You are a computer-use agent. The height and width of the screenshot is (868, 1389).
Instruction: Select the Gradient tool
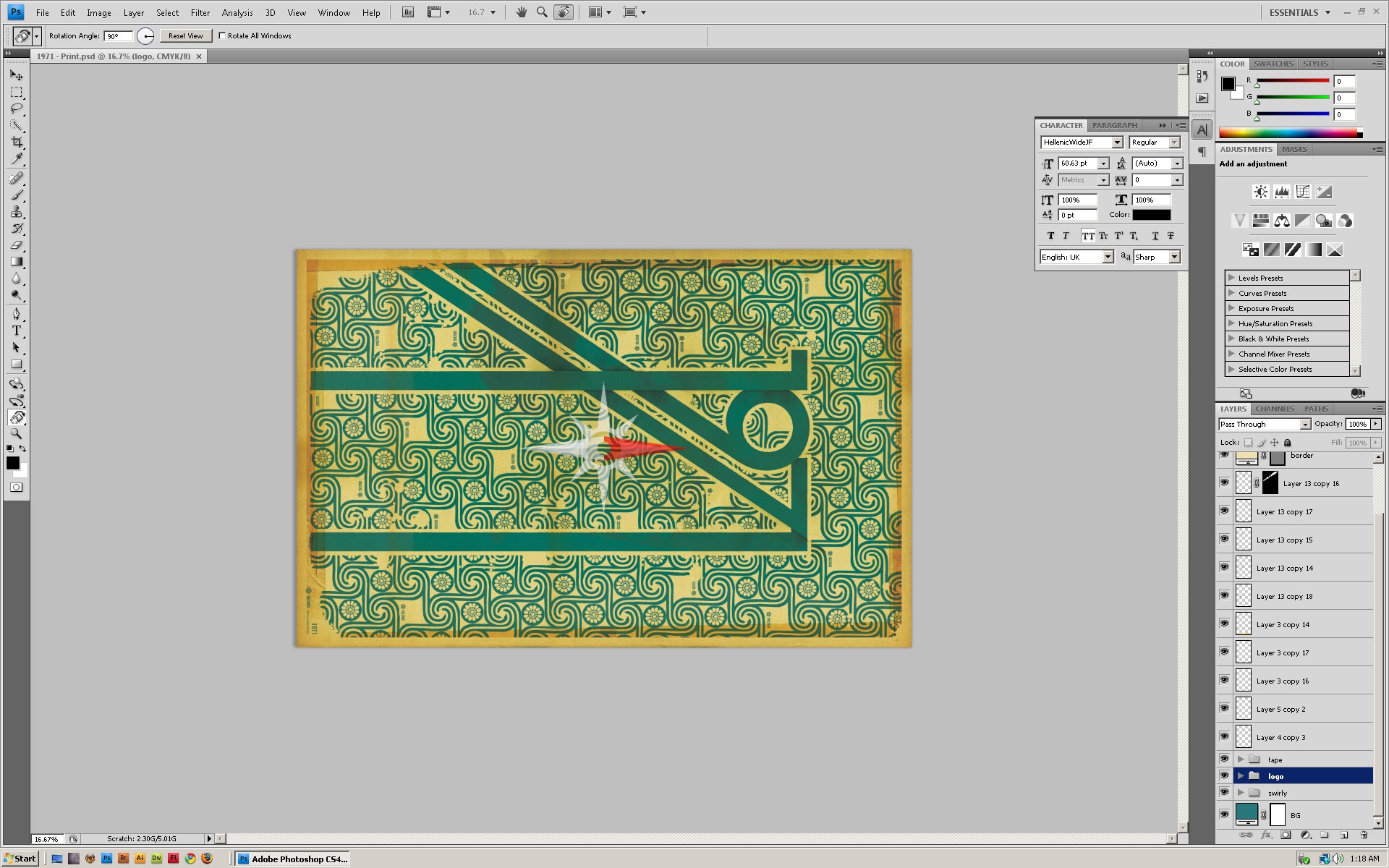(17, 262)
